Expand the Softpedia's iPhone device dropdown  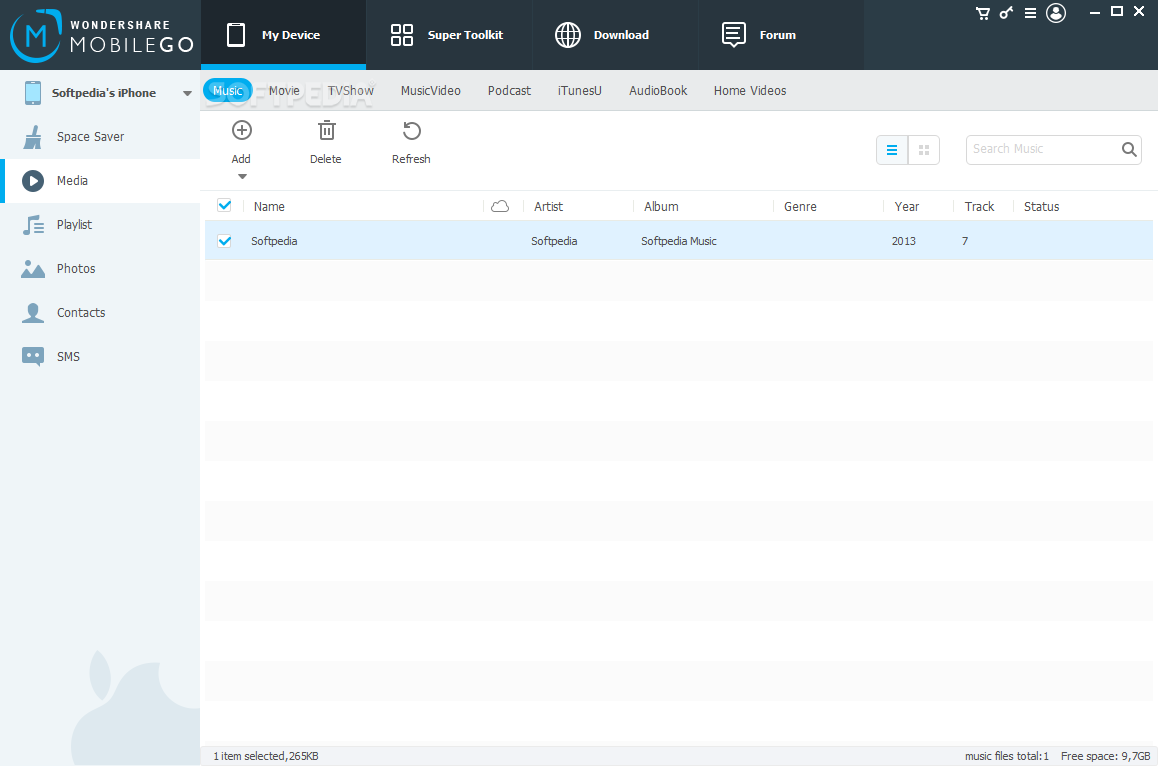point(187,94)
